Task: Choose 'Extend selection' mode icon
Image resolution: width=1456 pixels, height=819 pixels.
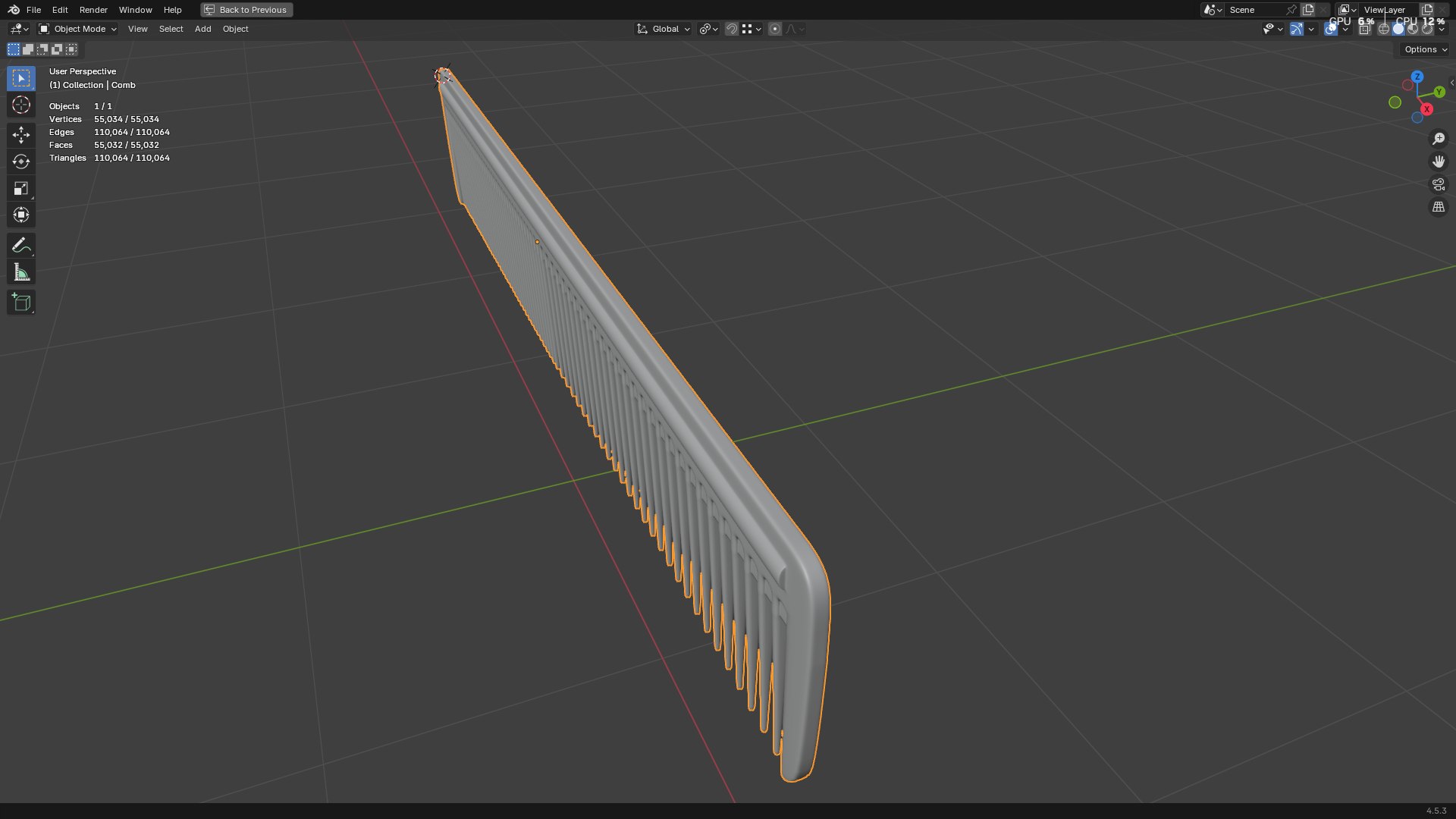Action: pos(28,49)
